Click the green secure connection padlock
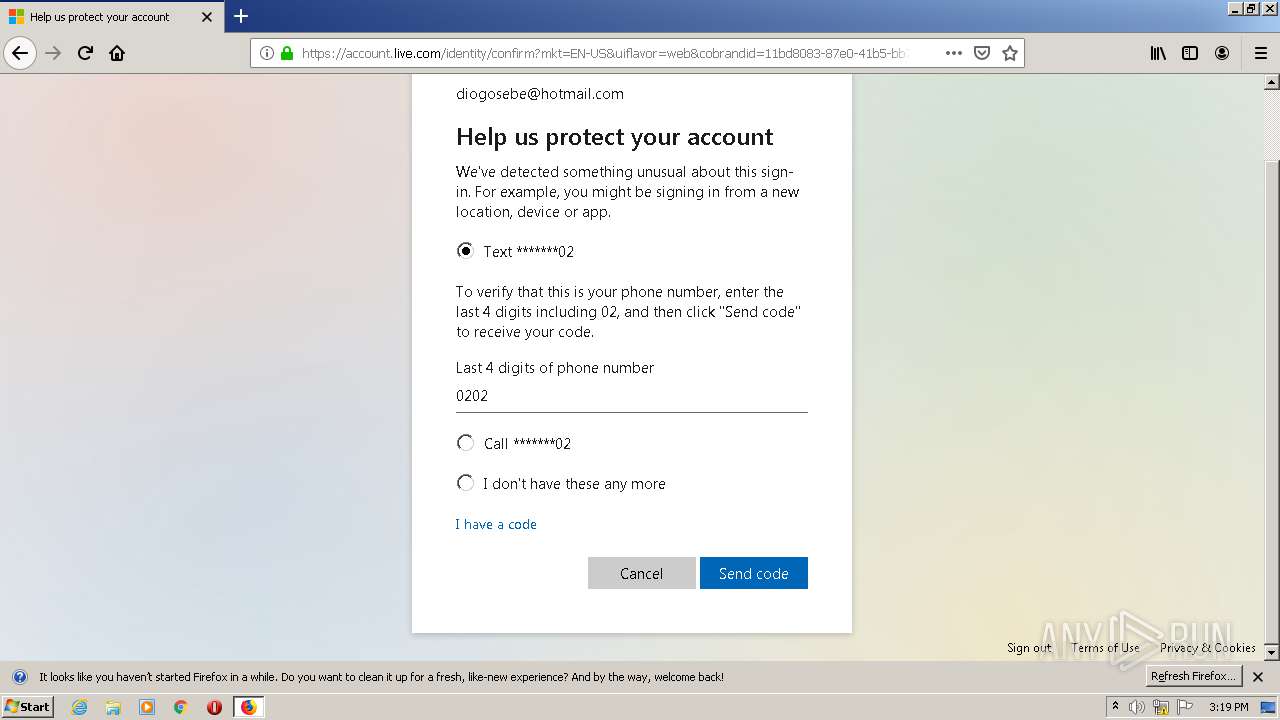The height and width of the screenshot is (720, 1280). point(287,53)
